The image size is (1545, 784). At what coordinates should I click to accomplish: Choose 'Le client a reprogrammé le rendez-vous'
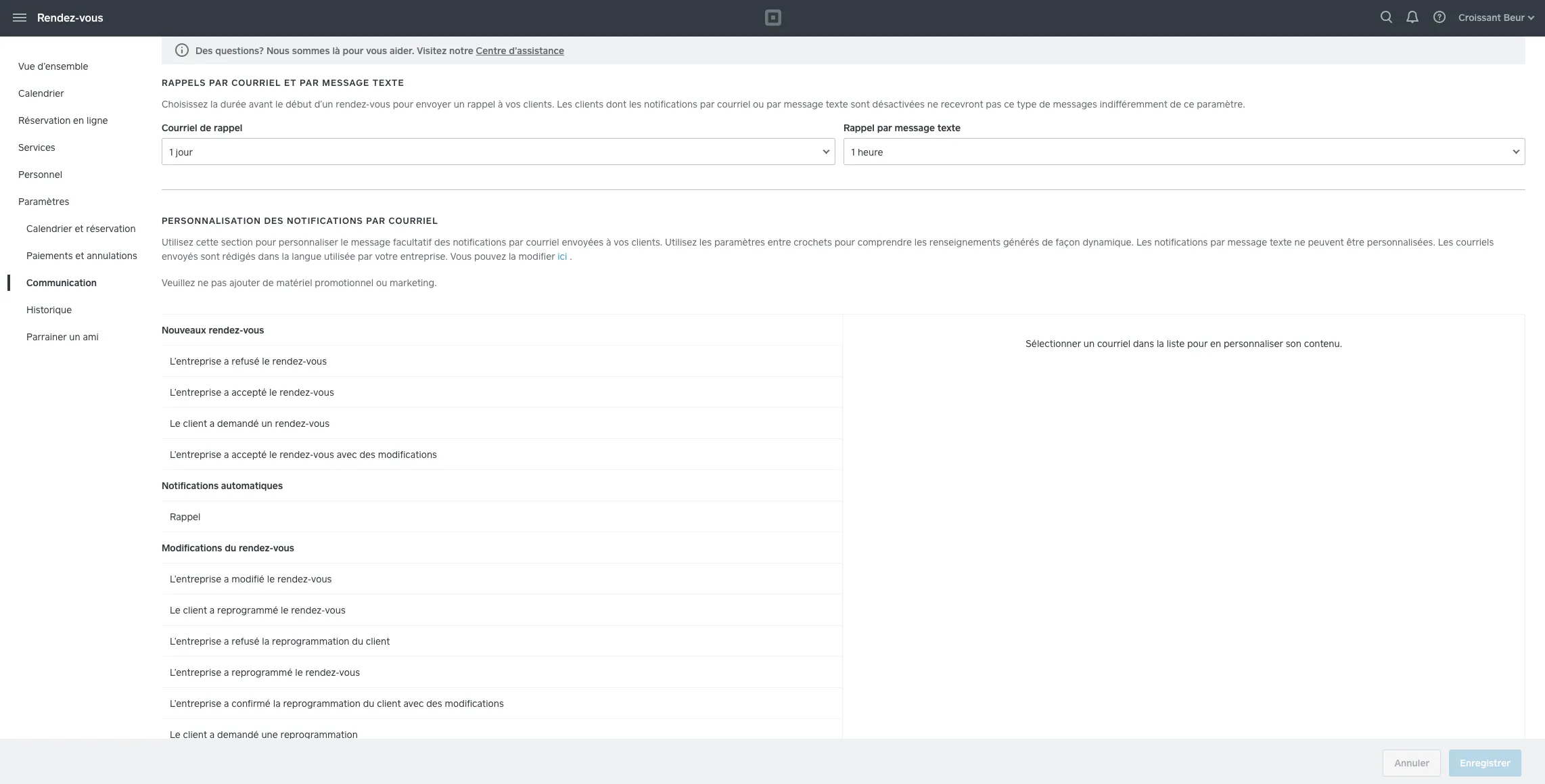pos(258,610)
